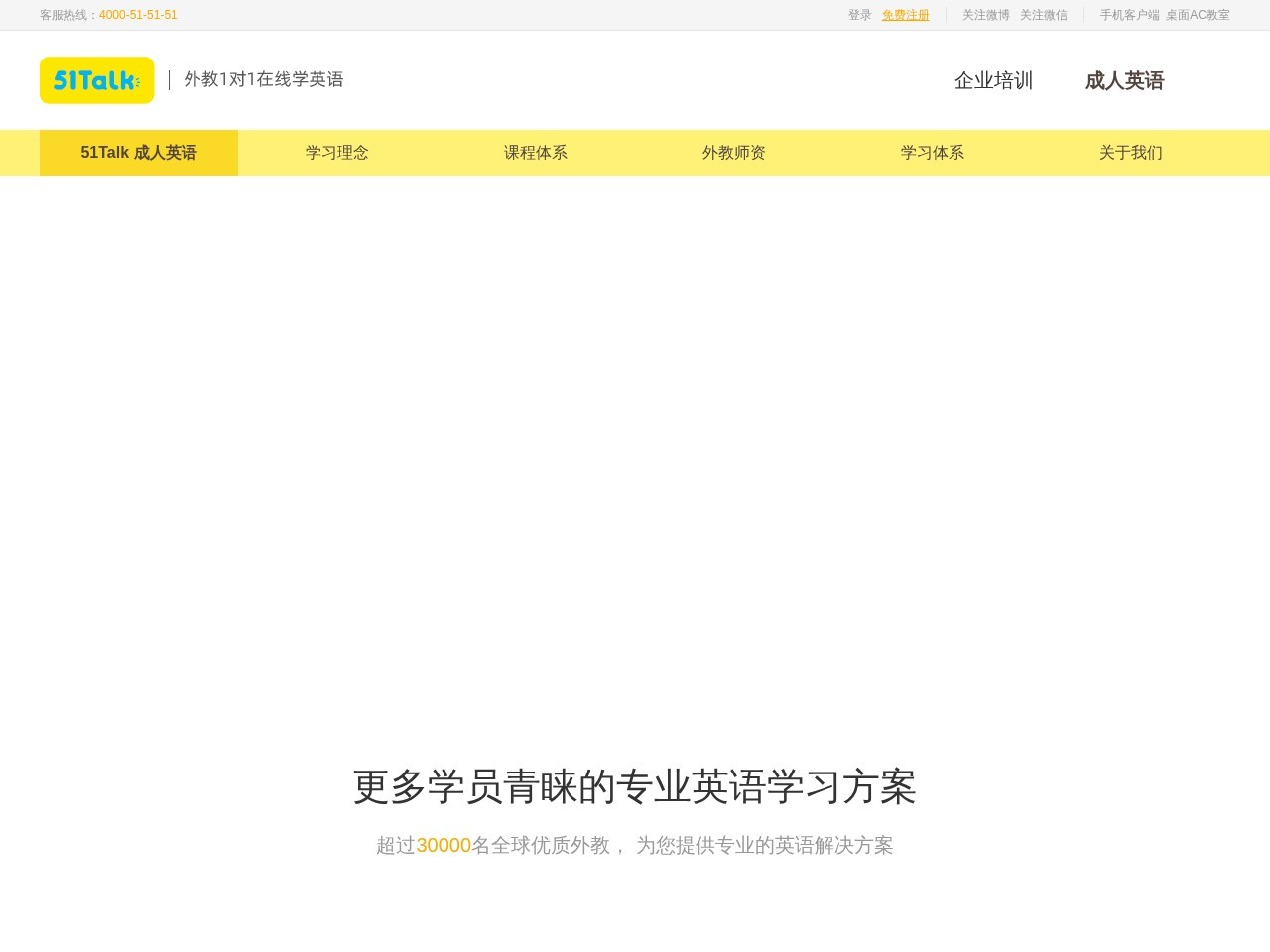The height and width of the screenshot is (952, 1270).
Task: Click the heading 更多学员青睐的专业英语学习方案
Action: pos(635,786)
